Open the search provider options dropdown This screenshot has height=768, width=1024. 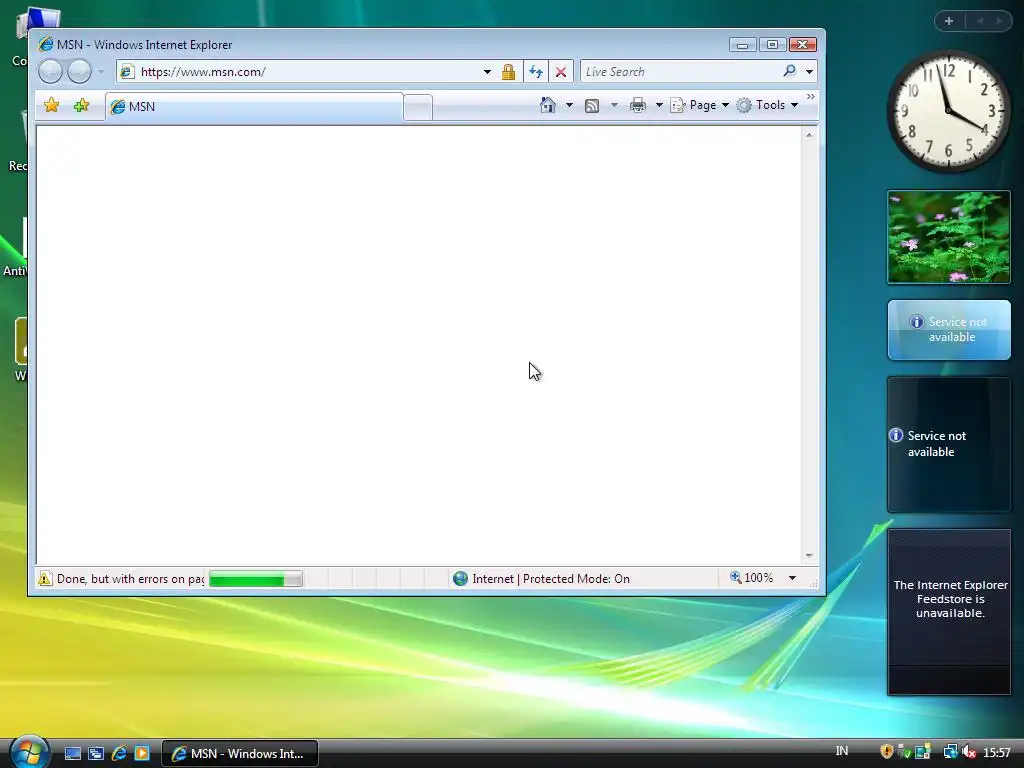(810, 72)
